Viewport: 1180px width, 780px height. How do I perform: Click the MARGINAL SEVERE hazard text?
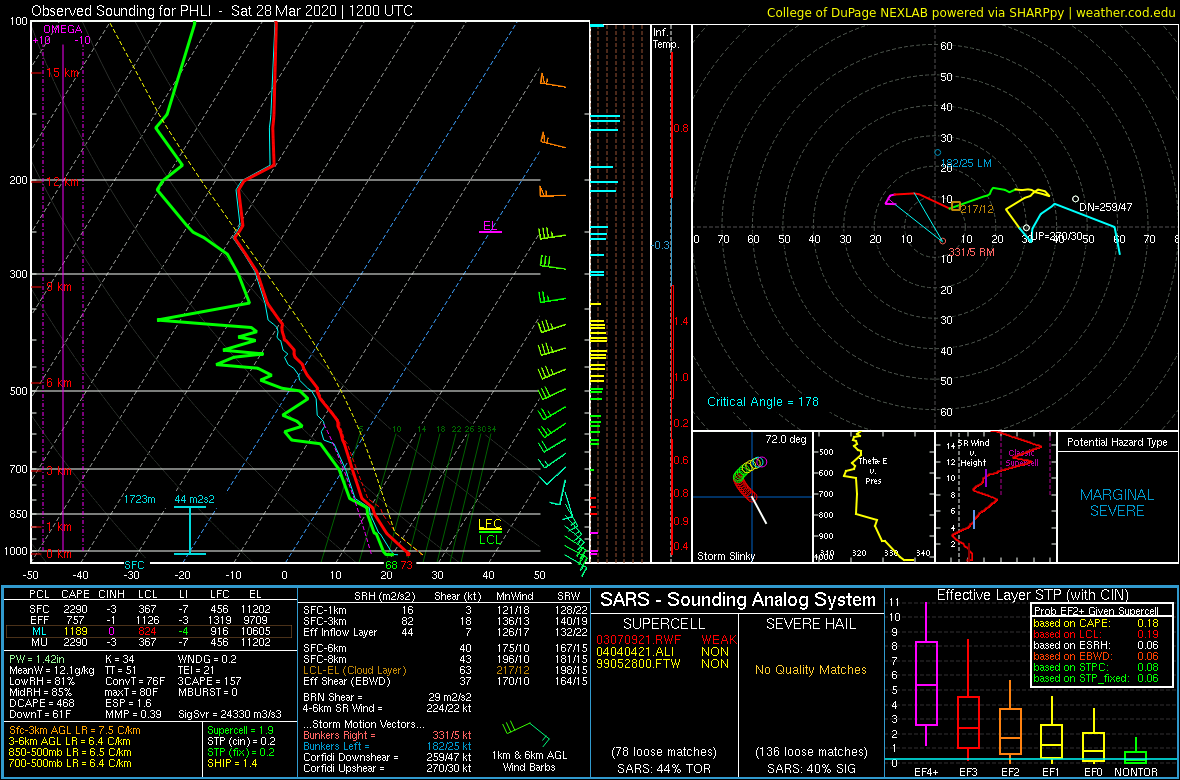(x=1117, y=503)
